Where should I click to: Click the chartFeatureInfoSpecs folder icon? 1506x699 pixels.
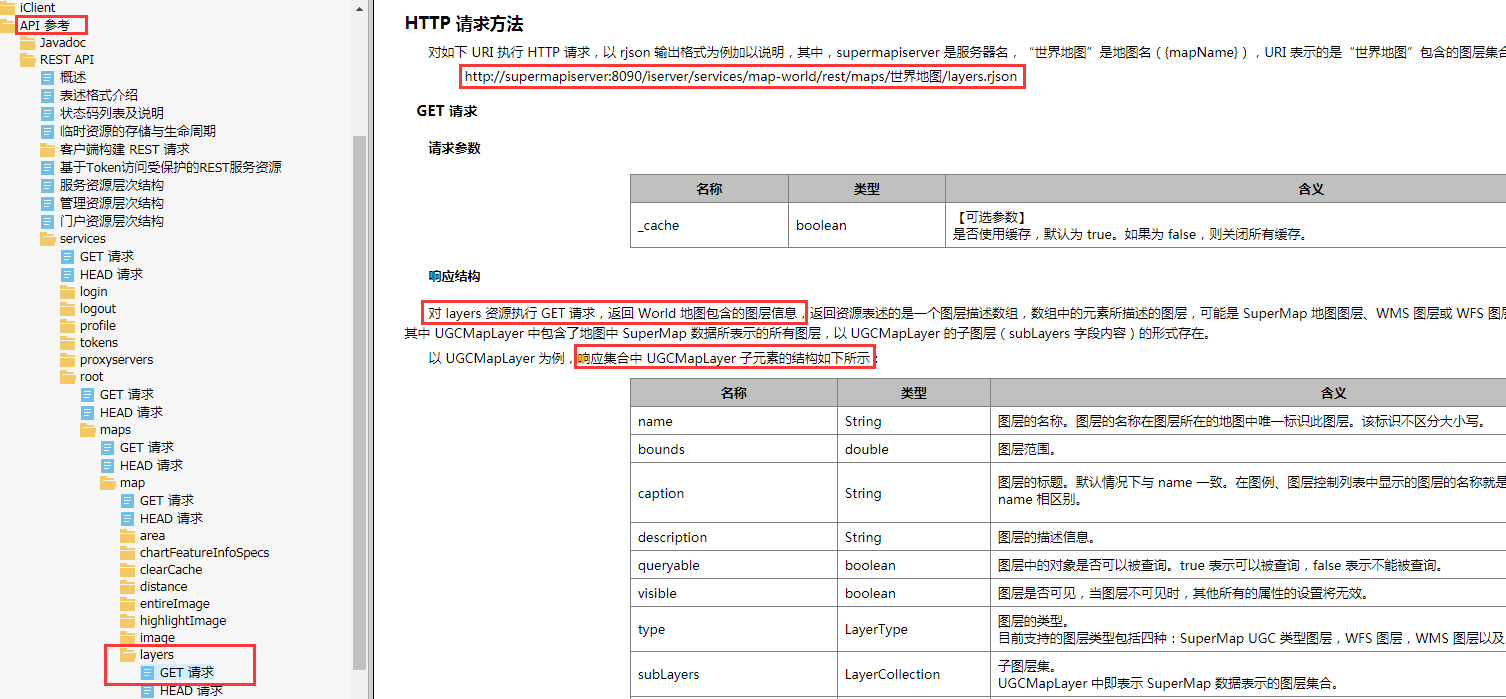click(127, 553)
